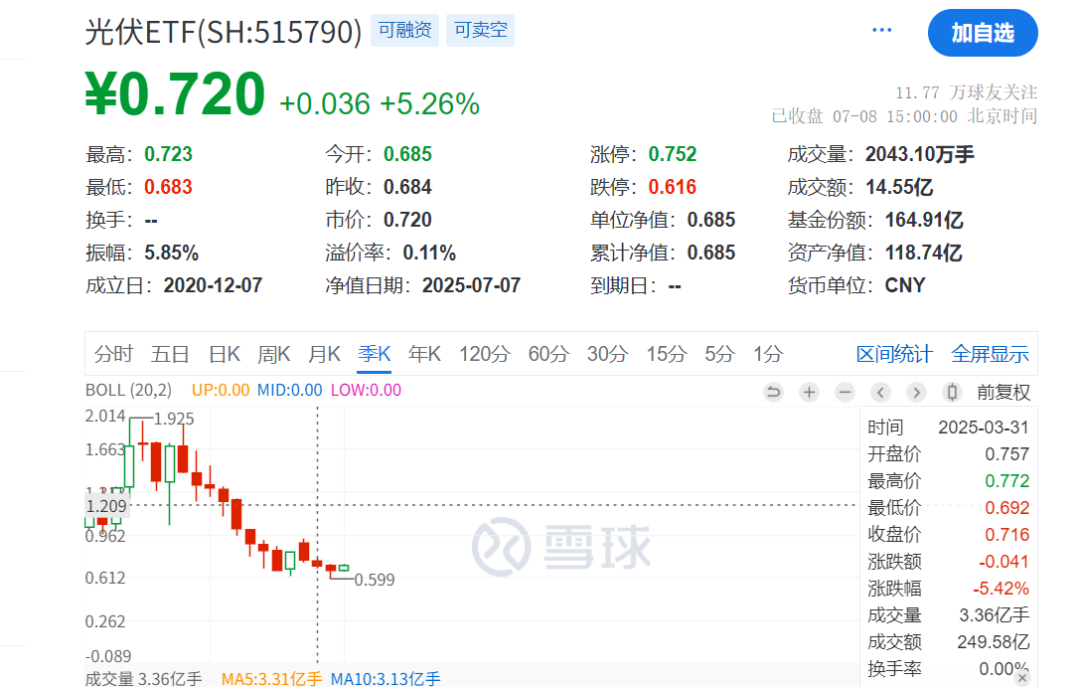This screenshot has width=1080, height=687.
Task: Click the 涨跌幅 -5.42% panel value
Action: coord(1001,588)
